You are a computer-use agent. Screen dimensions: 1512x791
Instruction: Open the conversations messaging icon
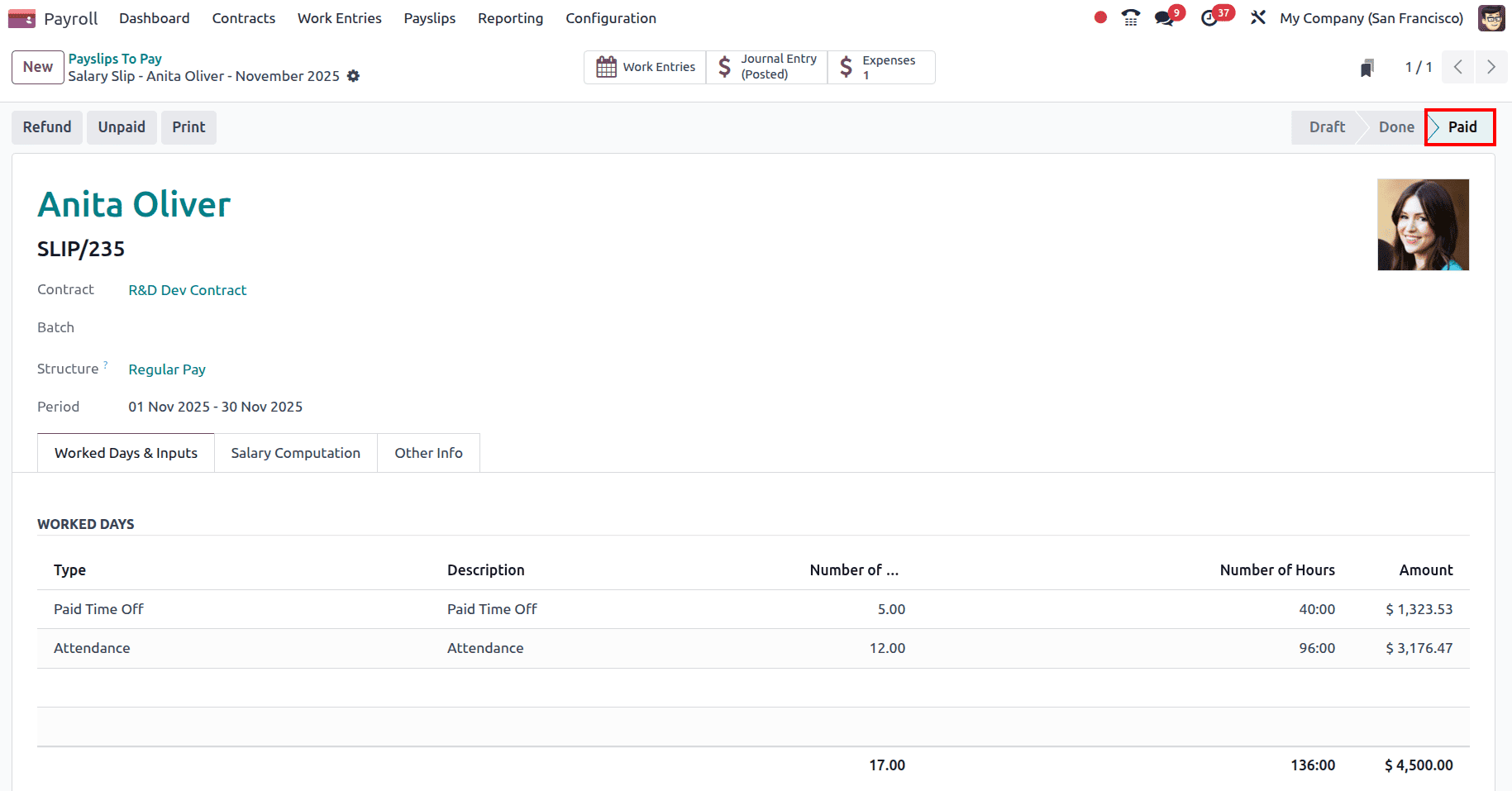click(1165, 17)
